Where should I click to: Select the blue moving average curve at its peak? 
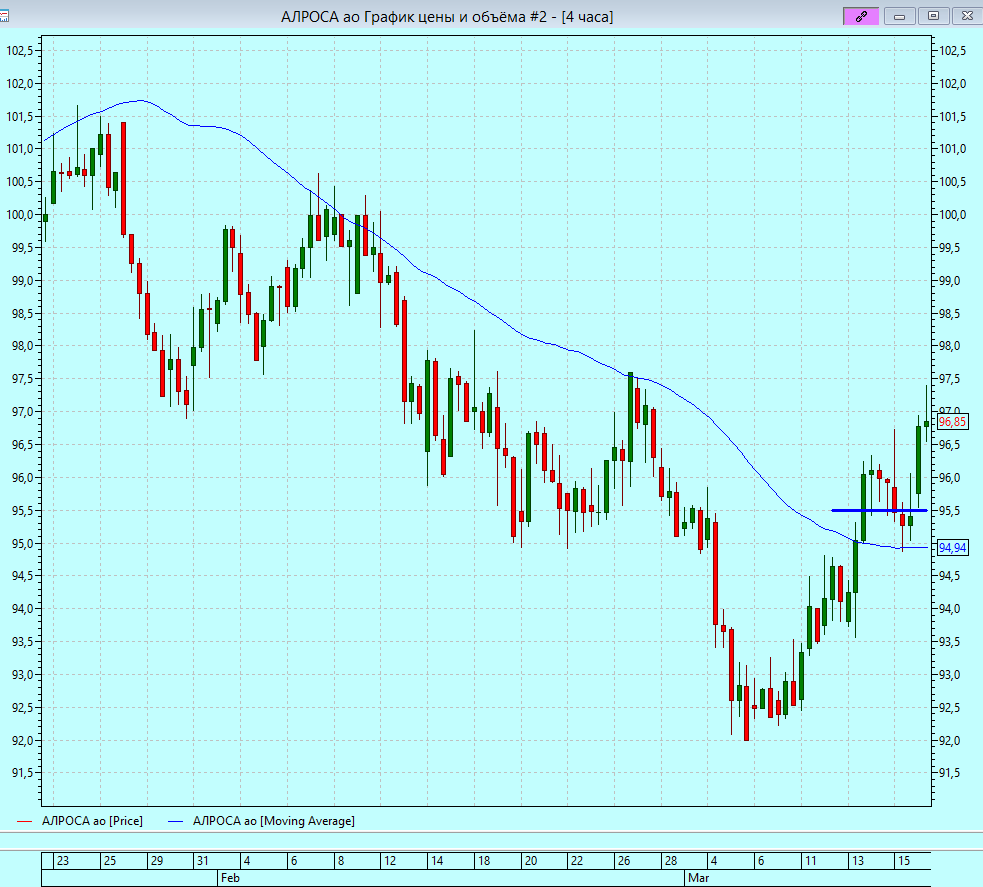140,100
